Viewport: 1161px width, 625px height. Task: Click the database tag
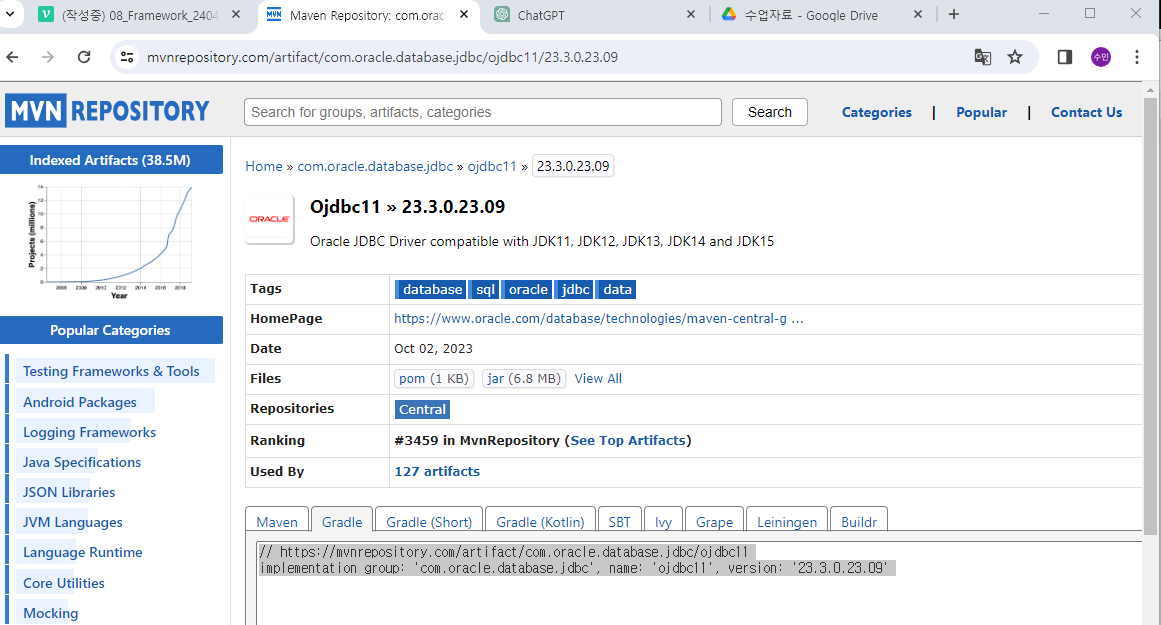coord(432,290)
